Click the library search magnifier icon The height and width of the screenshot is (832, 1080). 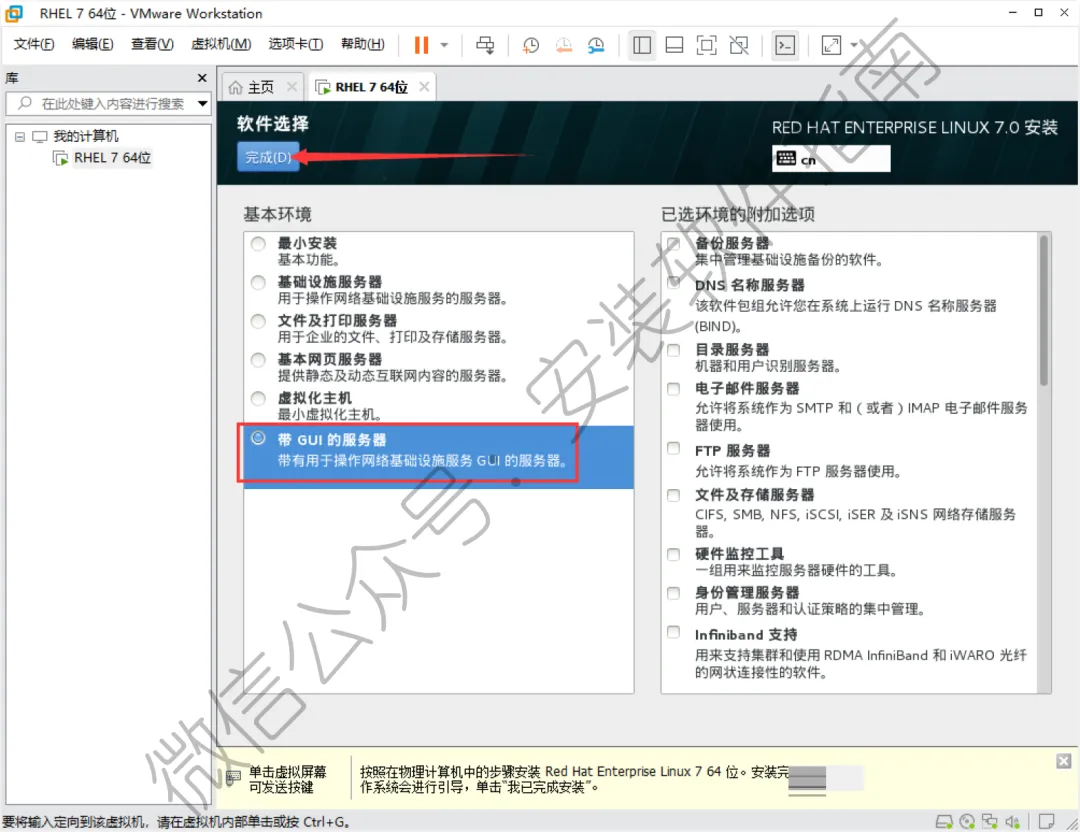tap(25, 103)
